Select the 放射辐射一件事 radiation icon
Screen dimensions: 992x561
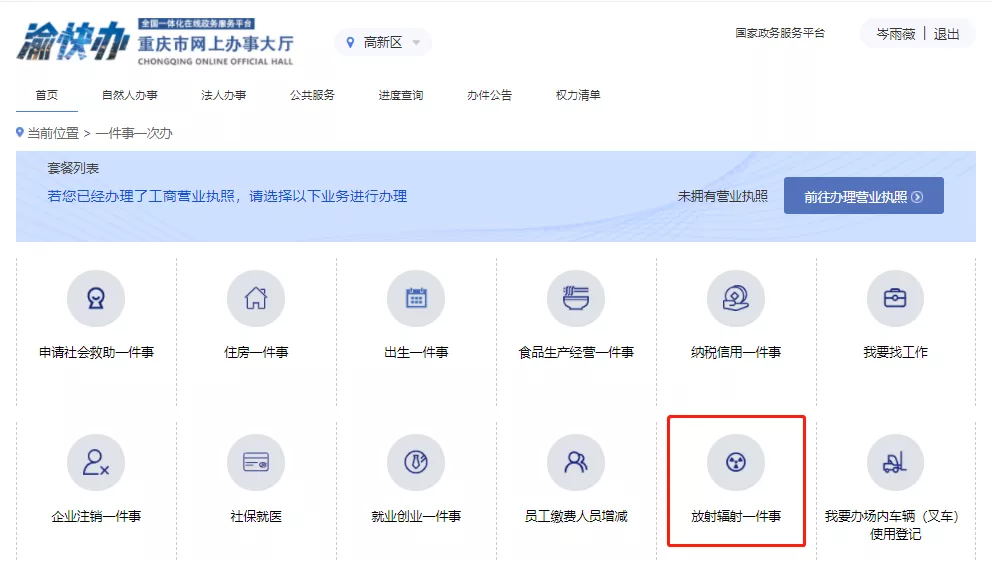736,463
